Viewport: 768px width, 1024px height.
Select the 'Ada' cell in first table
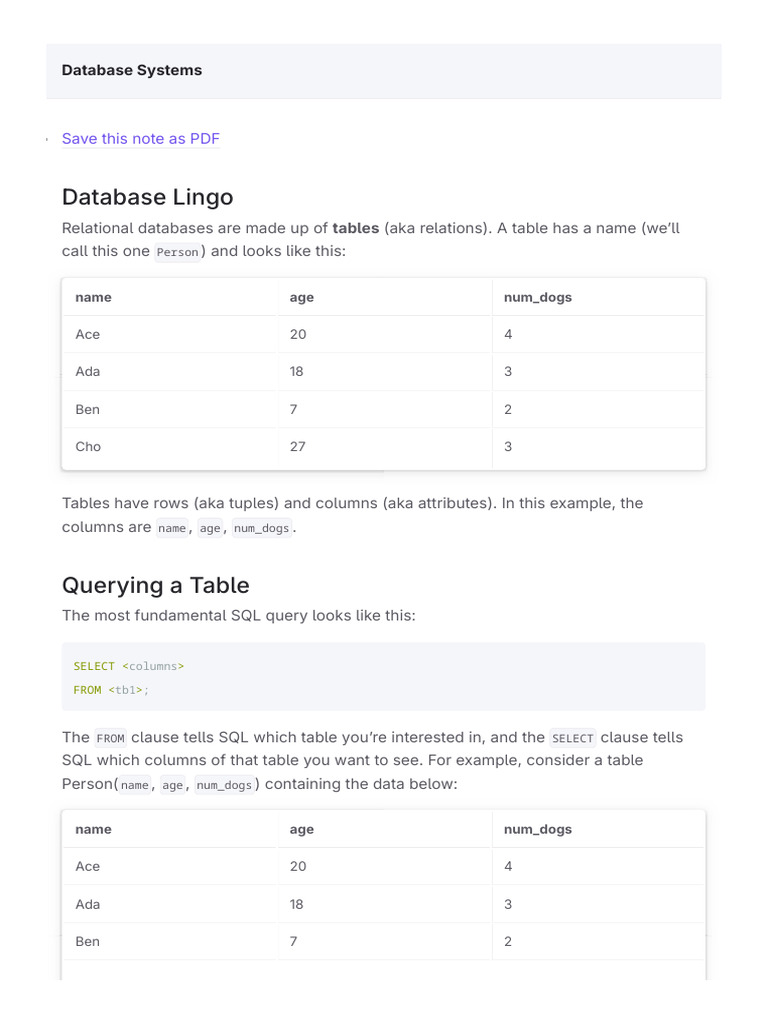(88, 371)
